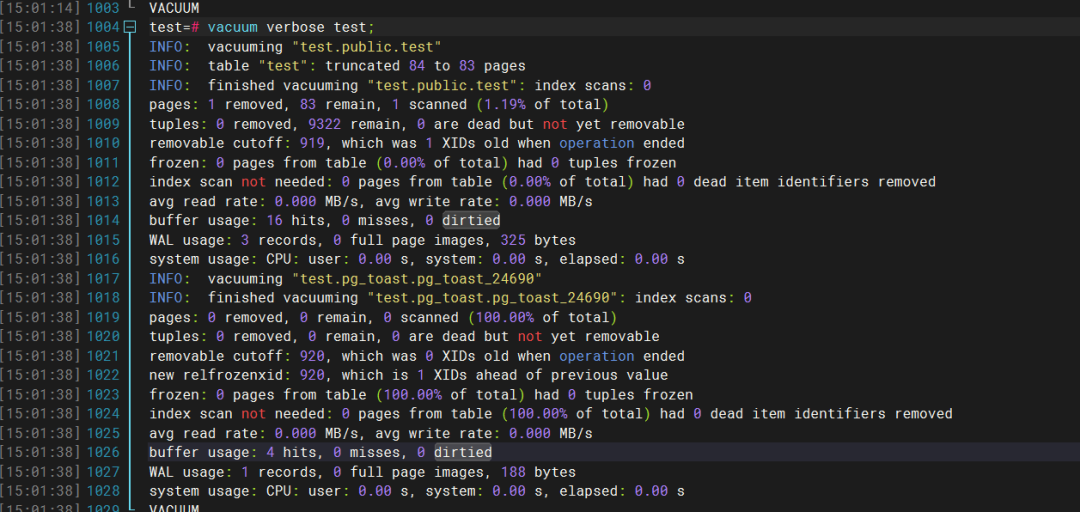Click the VACUUM text on line 1003

(174, 8)
